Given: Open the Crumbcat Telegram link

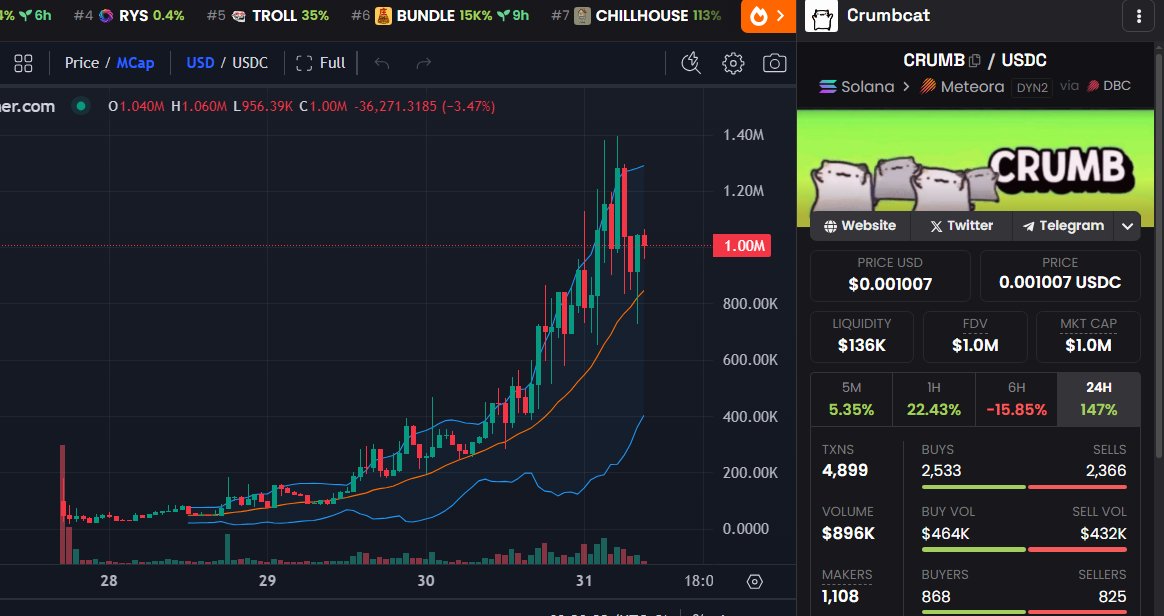Looking at the screenshot, I should click(1063, 226).
